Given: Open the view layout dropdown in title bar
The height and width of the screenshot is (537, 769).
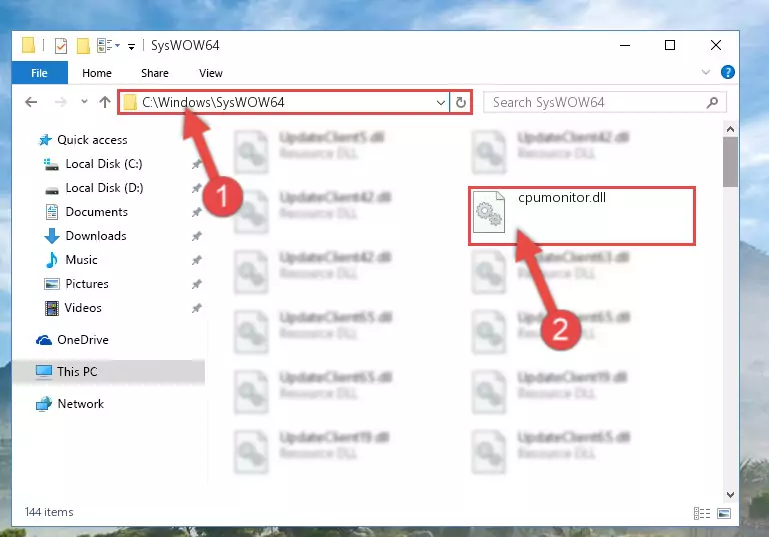Looking at the screenshot, I should [108, 46].
